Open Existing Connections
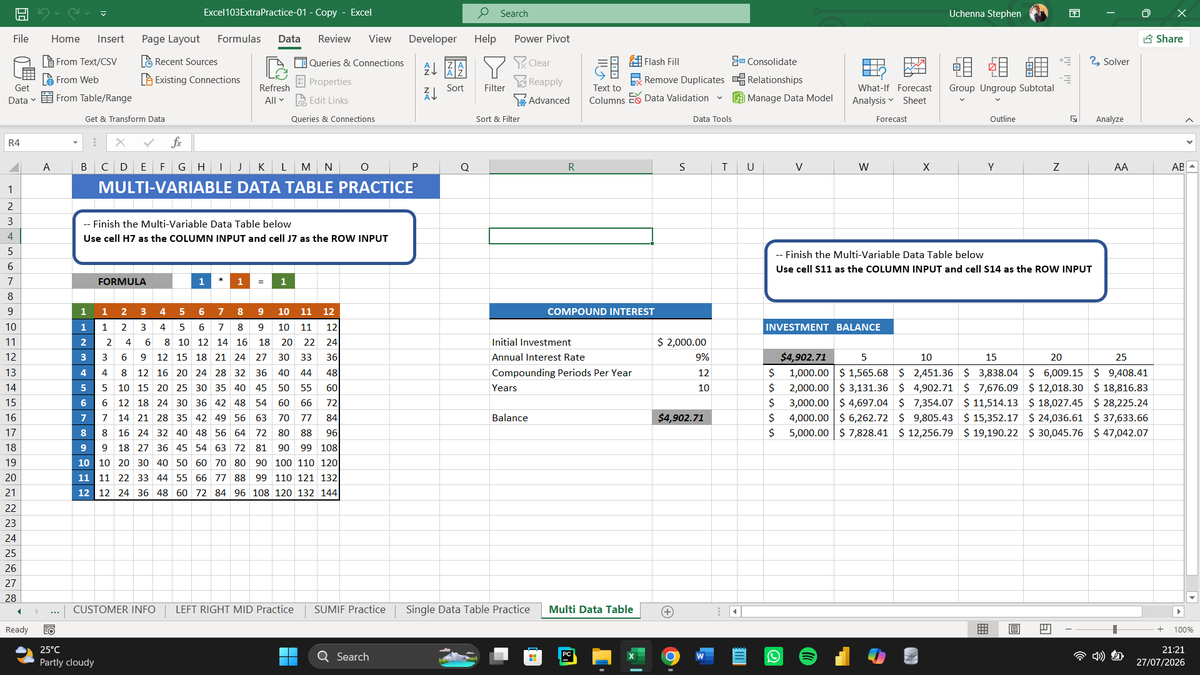The height and width of the screenshot is (675, 1200). point(190,80)
